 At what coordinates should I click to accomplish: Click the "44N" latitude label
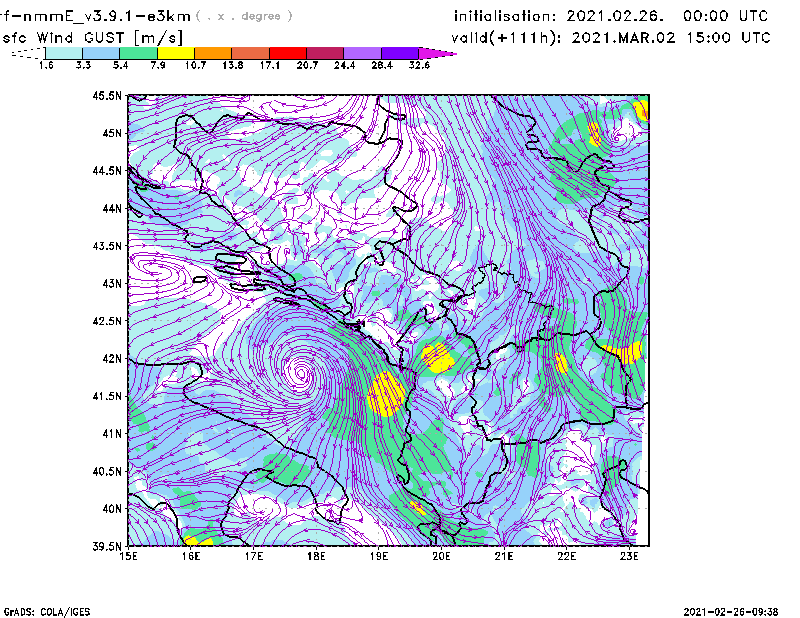(112, 208)
